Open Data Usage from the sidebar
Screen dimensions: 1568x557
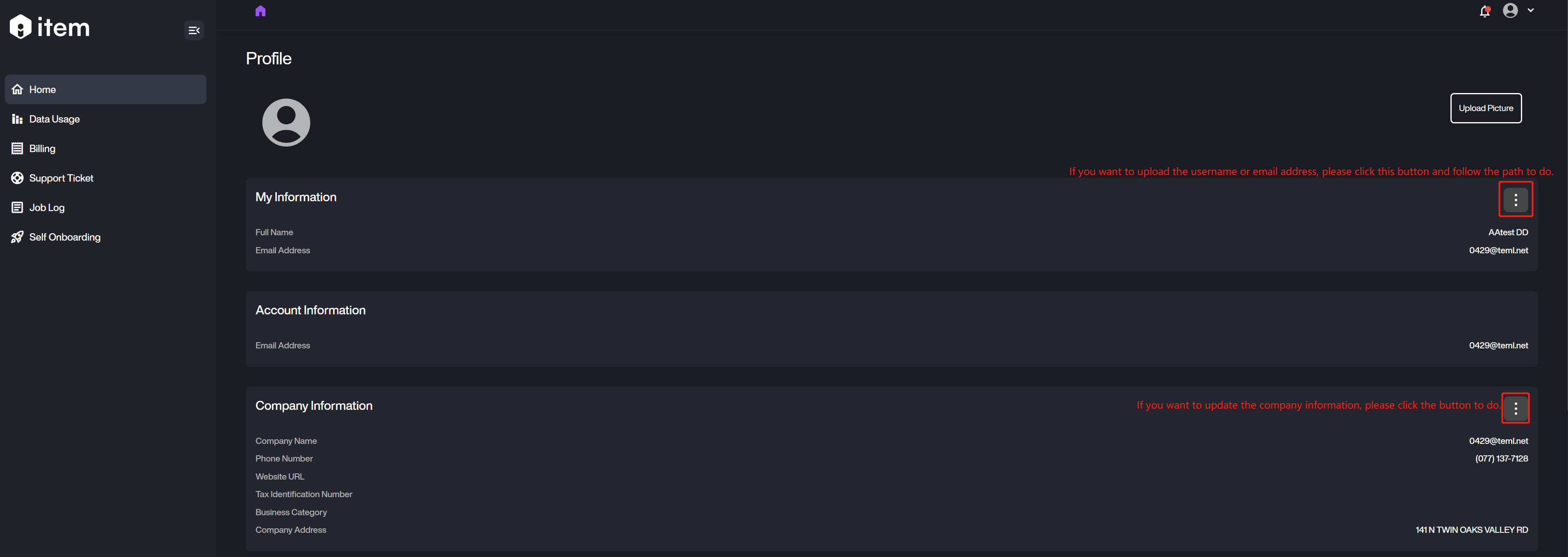[54, 119]
